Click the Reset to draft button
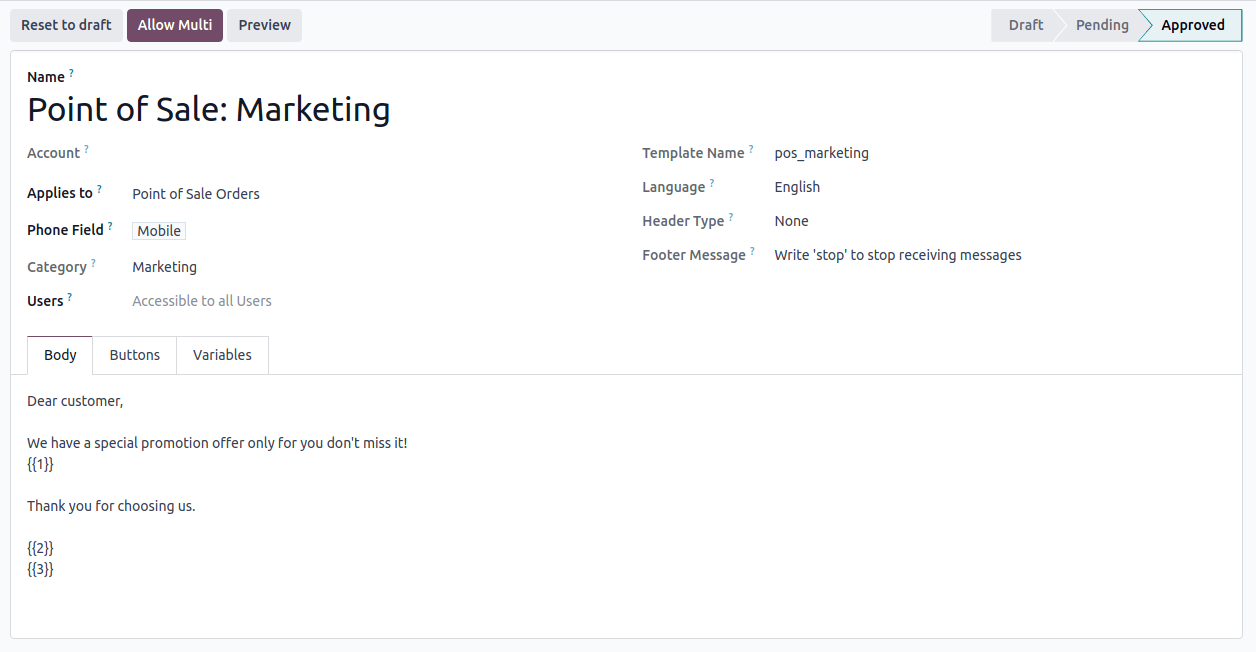The image size is (1256, 652). click(66, 24)
